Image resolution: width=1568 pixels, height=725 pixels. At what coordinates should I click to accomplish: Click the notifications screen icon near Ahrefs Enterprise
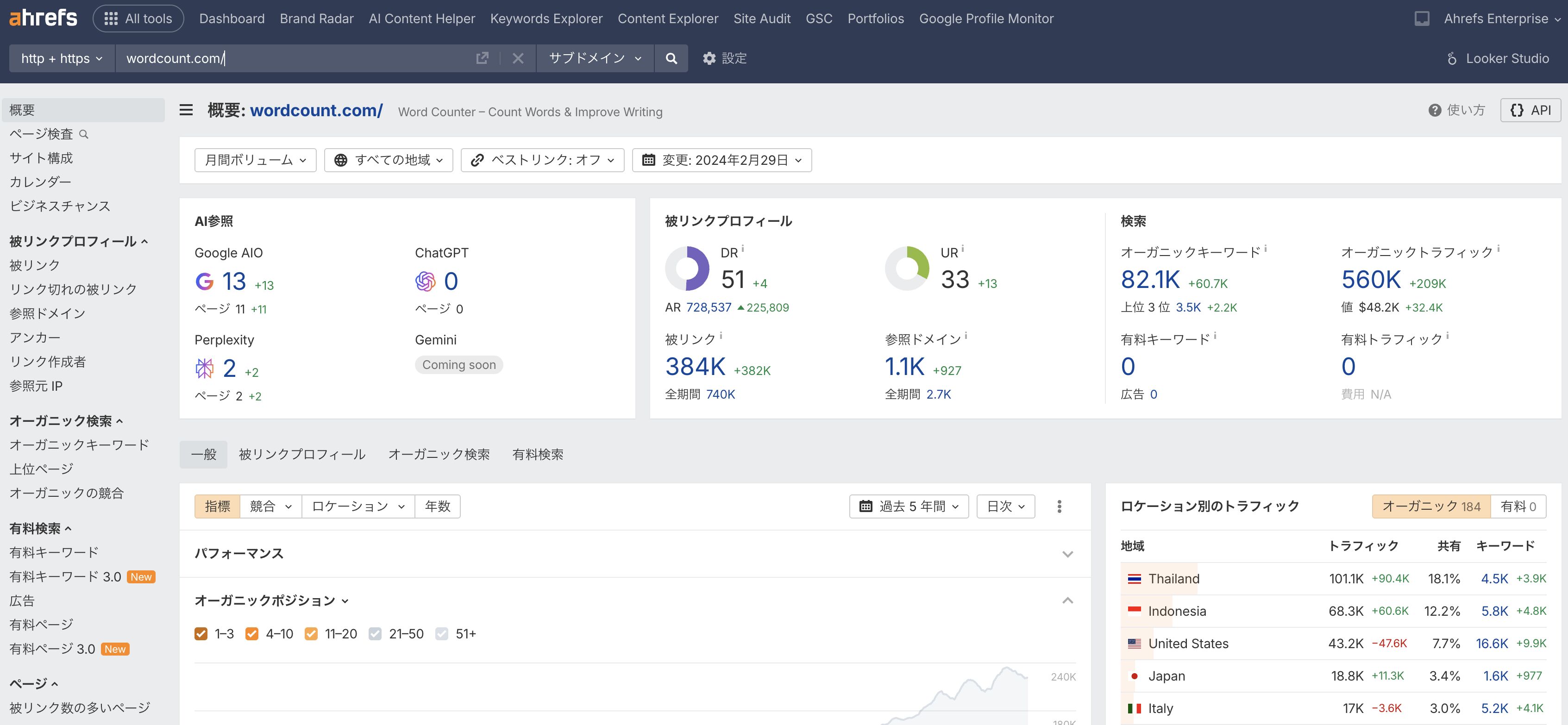point(1421,19)
